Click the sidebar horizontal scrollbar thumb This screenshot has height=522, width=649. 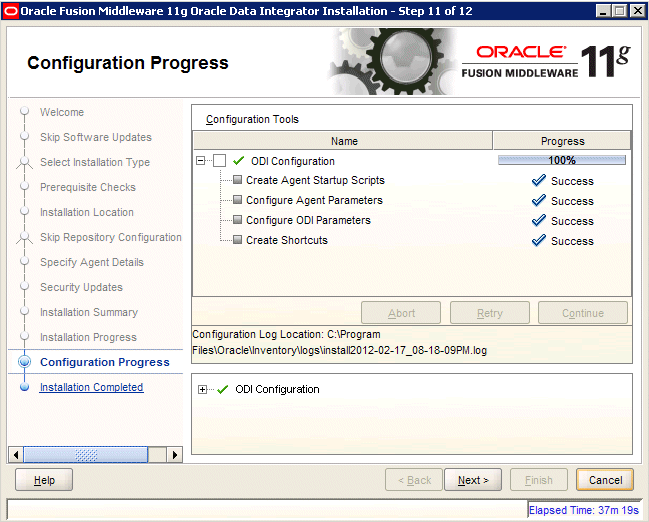click(86, 455)
